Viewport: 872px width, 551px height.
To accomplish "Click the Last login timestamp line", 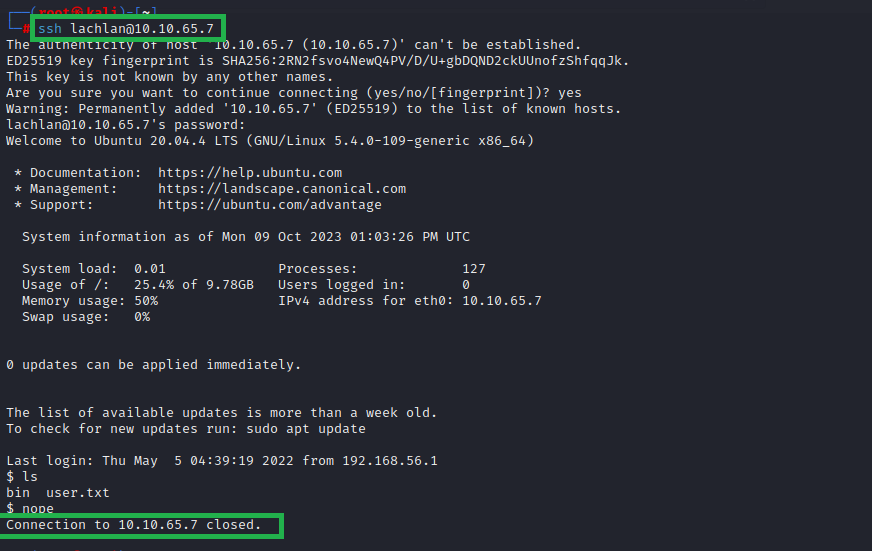I will pos(222,461).
